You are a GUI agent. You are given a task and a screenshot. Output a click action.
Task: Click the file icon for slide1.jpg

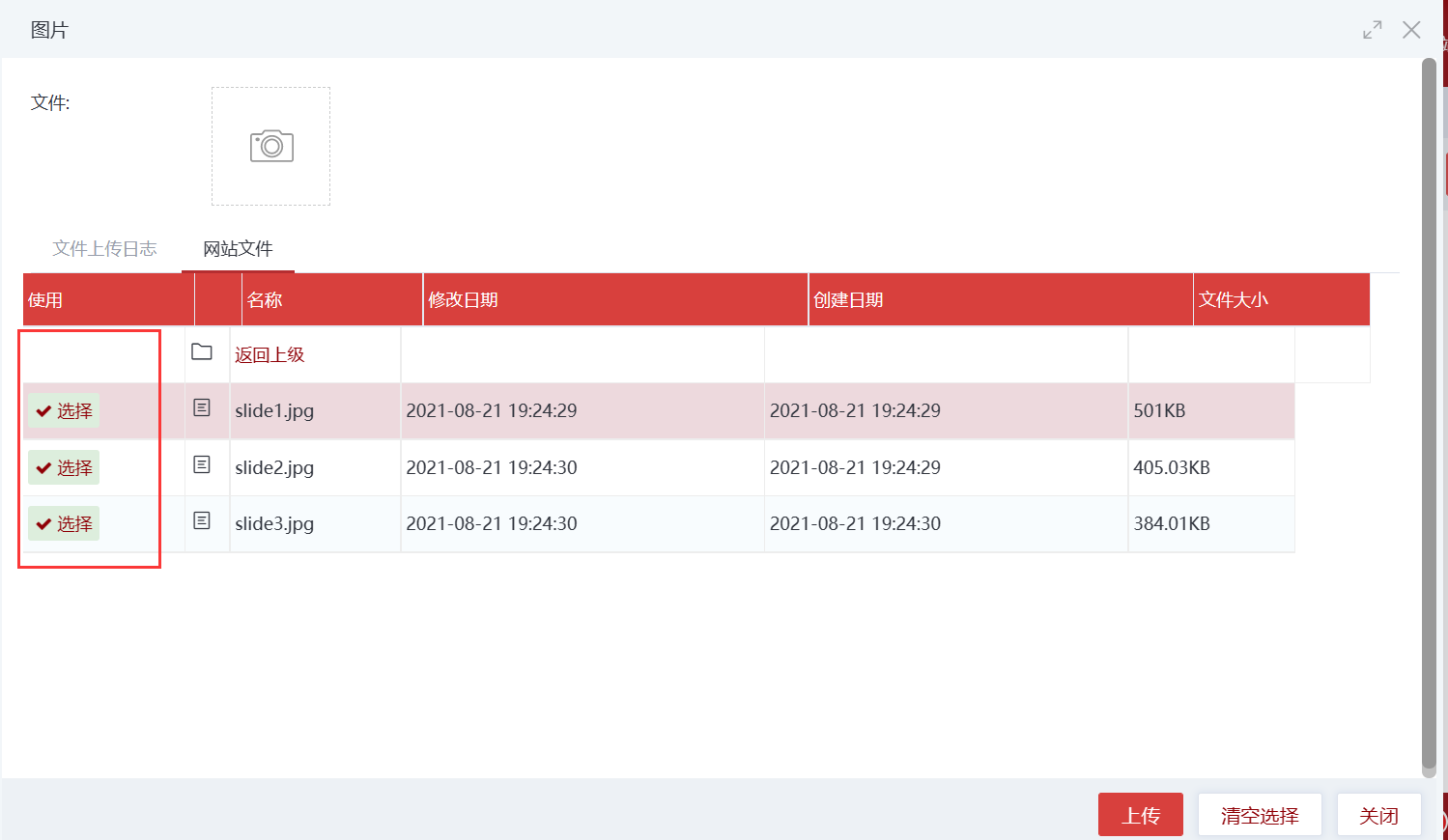pos(202,407)
